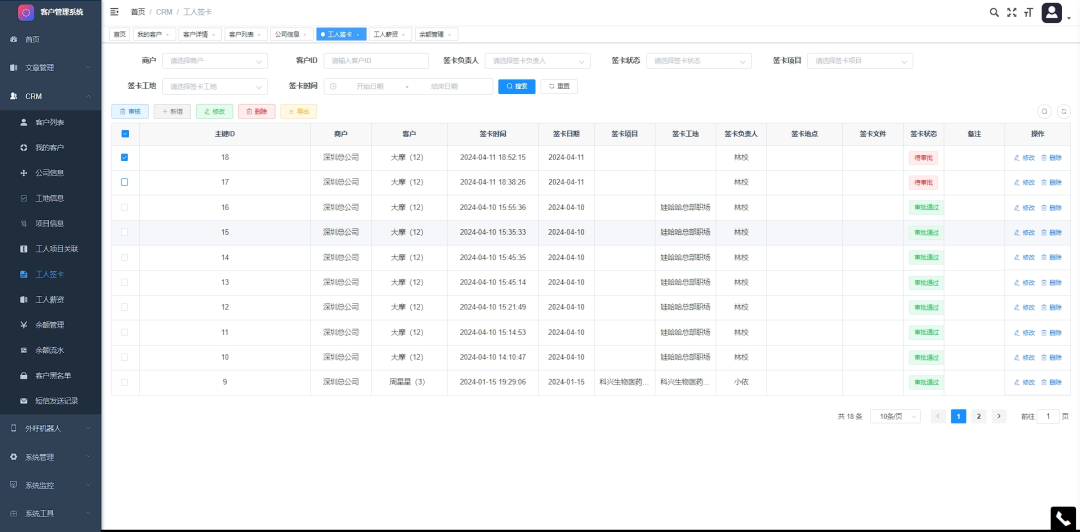Click the round search toggle icon above table
This screenshot has width=1080, height=532.
click(x=1044, y=112)
